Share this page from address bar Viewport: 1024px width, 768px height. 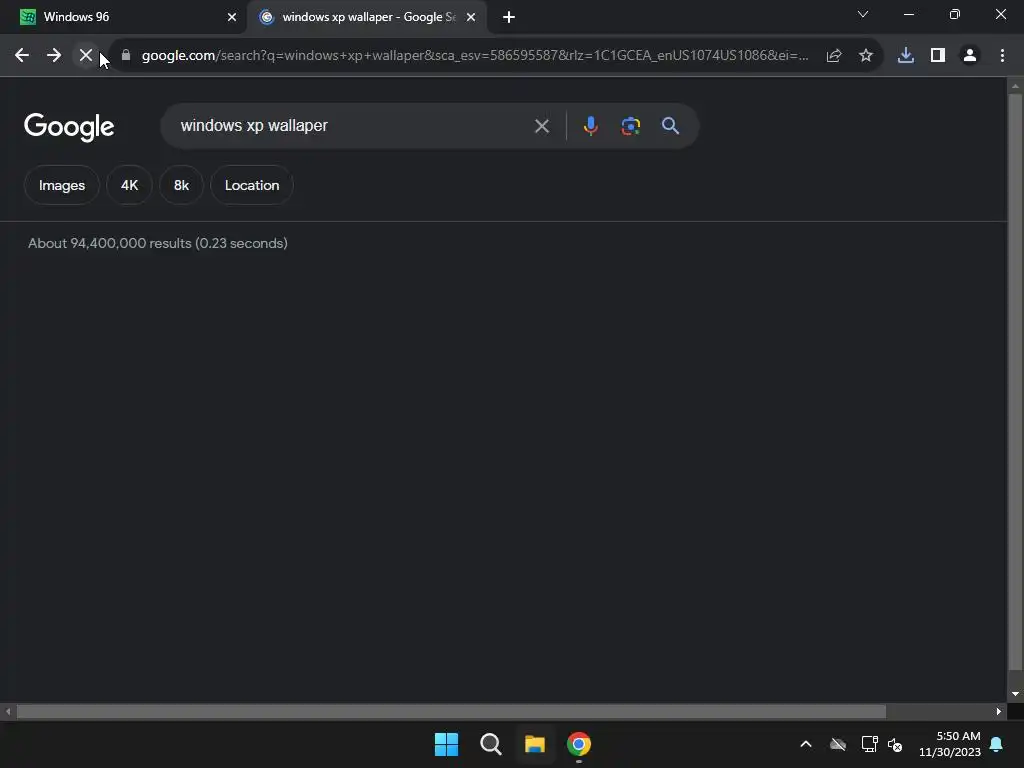(834, 56)
